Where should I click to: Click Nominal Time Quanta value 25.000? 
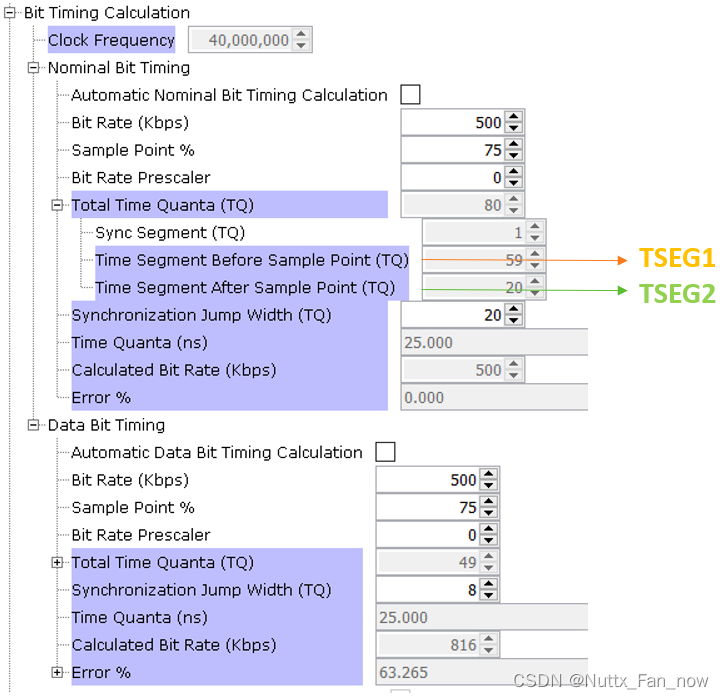(494, 343)
